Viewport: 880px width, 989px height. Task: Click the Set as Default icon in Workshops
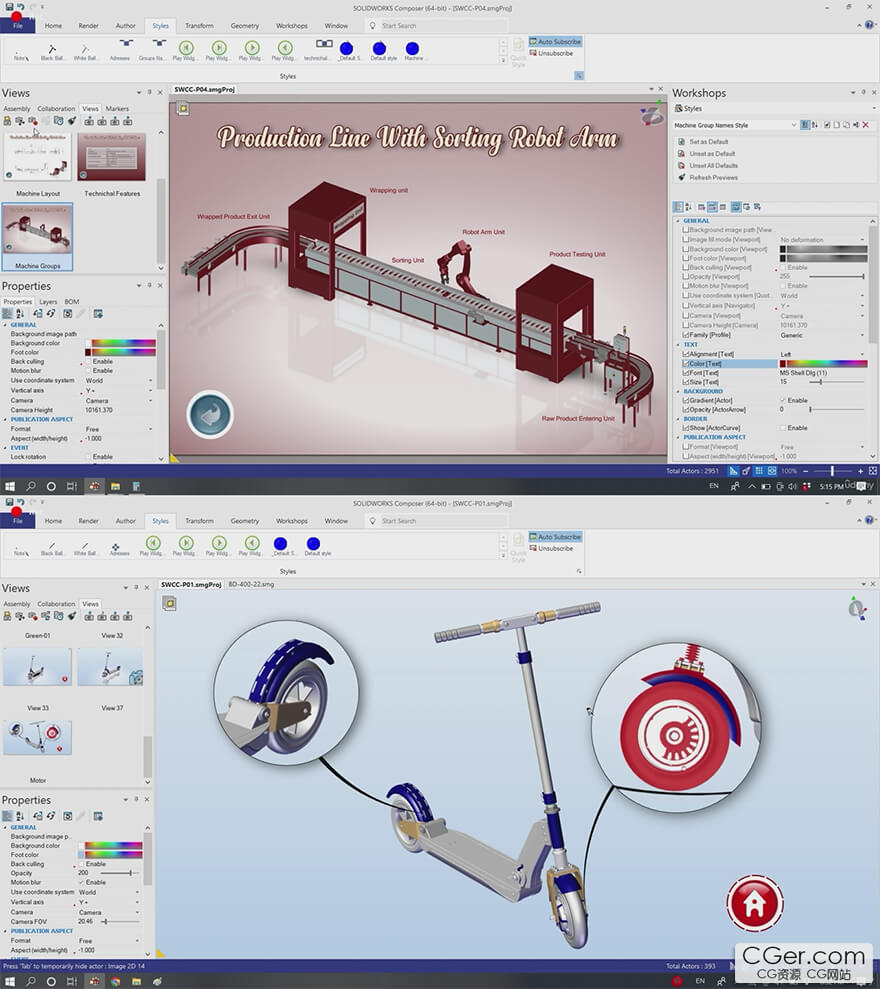pos(681,141)
